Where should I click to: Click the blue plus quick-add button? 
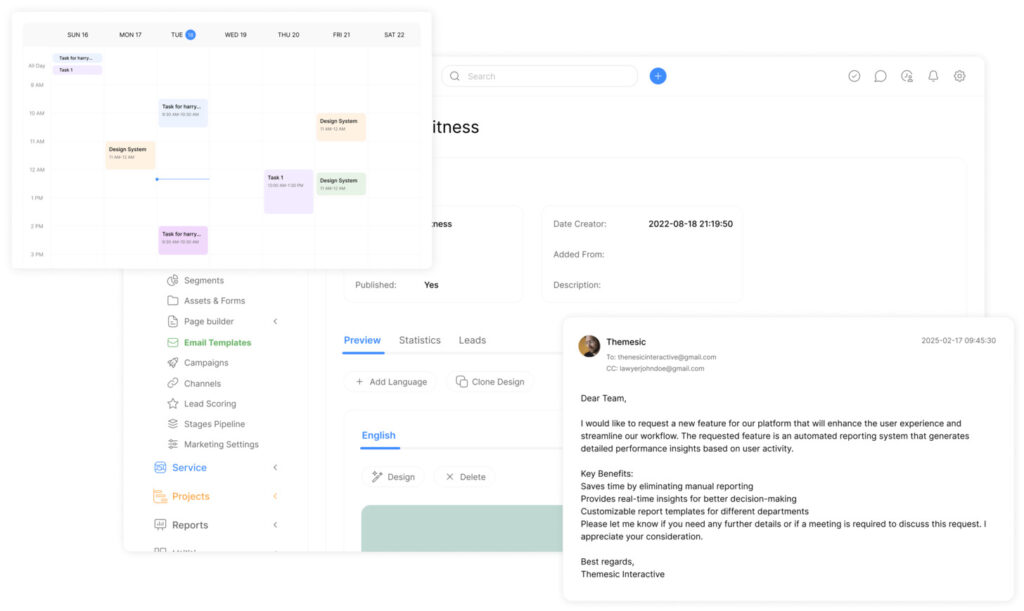point(657,76)
